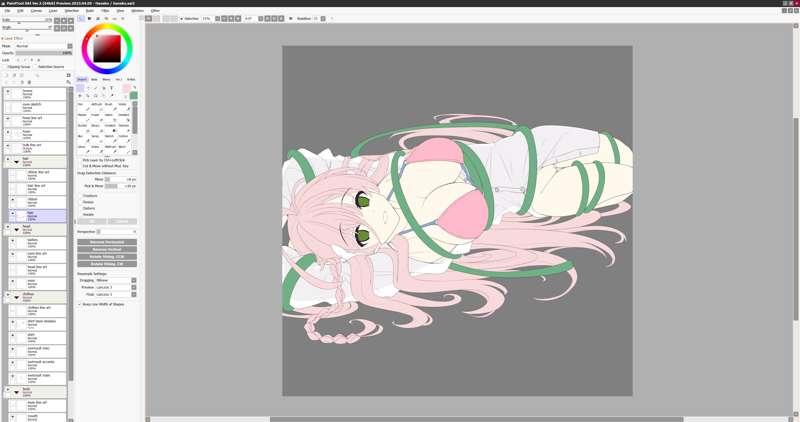Open the Layer menu
The height and width of the screenshot is (422, 800).
tap(53, 11)
